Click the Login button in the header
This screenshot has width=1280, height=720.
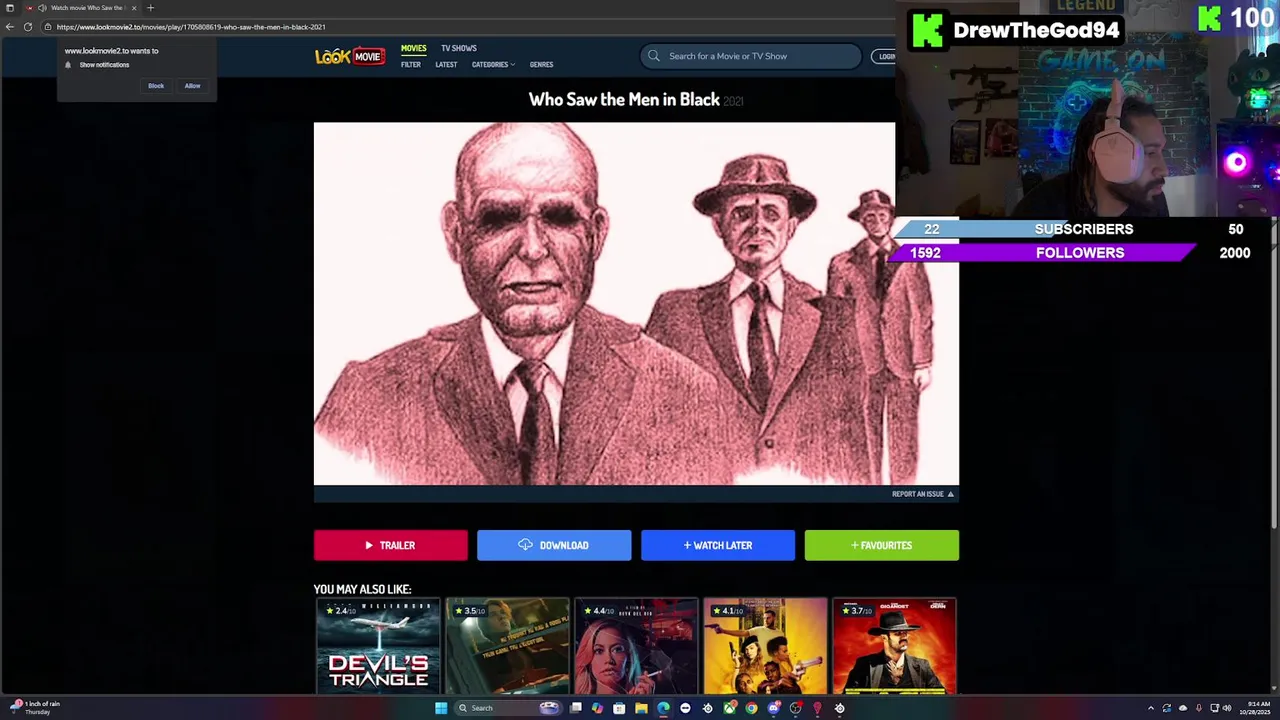[883, 56]
